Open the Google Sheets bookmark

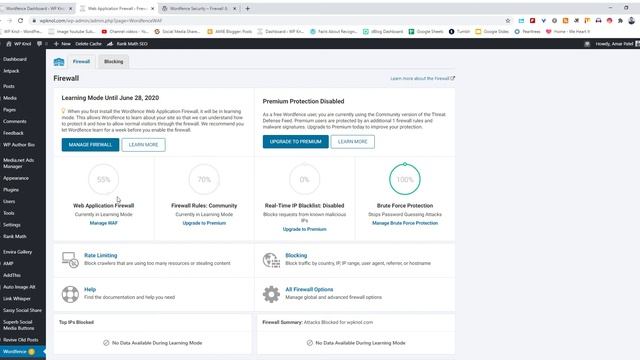point(426,31)
